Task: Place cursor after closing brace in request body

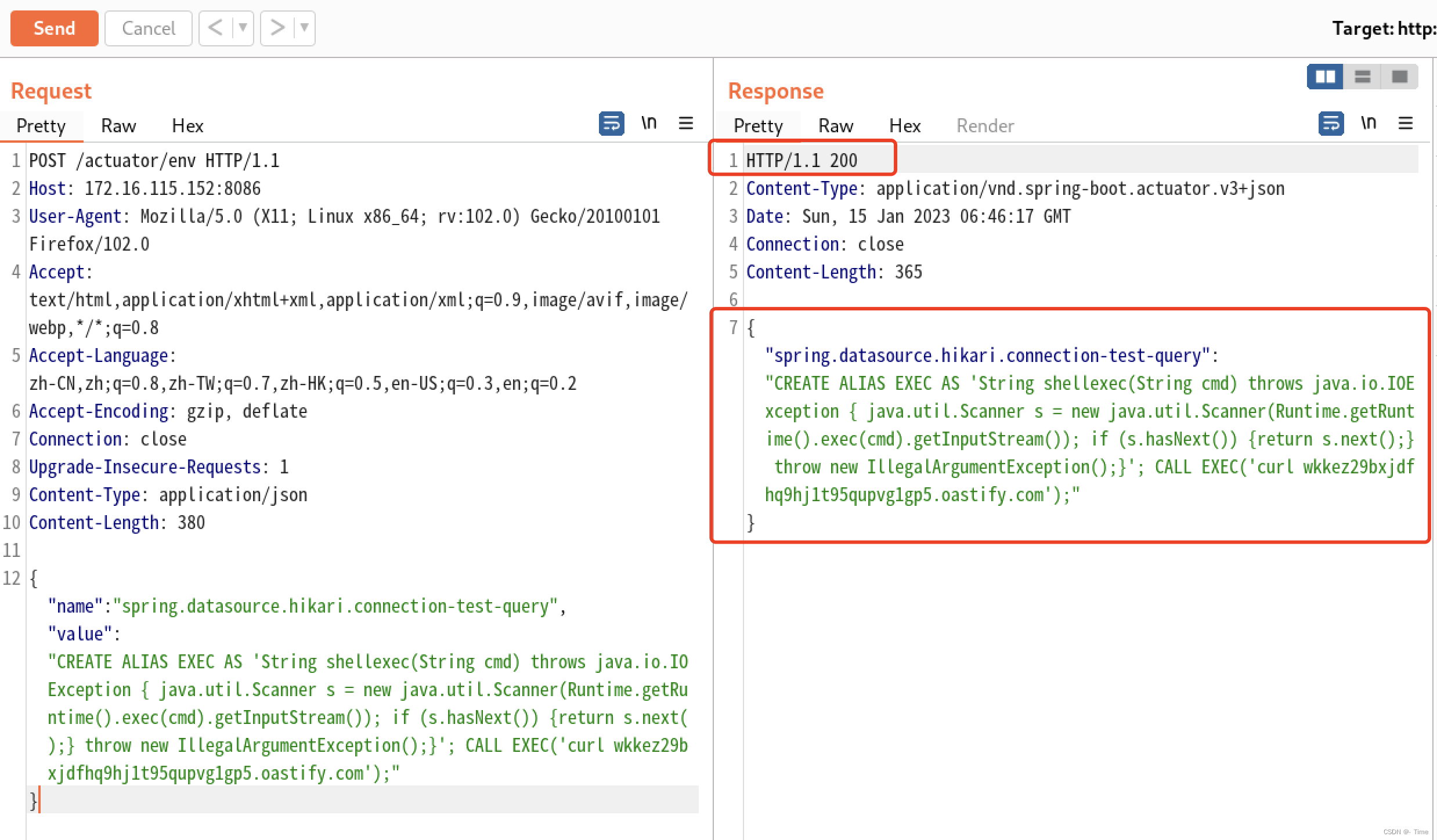Action: (x=39, y=801)
